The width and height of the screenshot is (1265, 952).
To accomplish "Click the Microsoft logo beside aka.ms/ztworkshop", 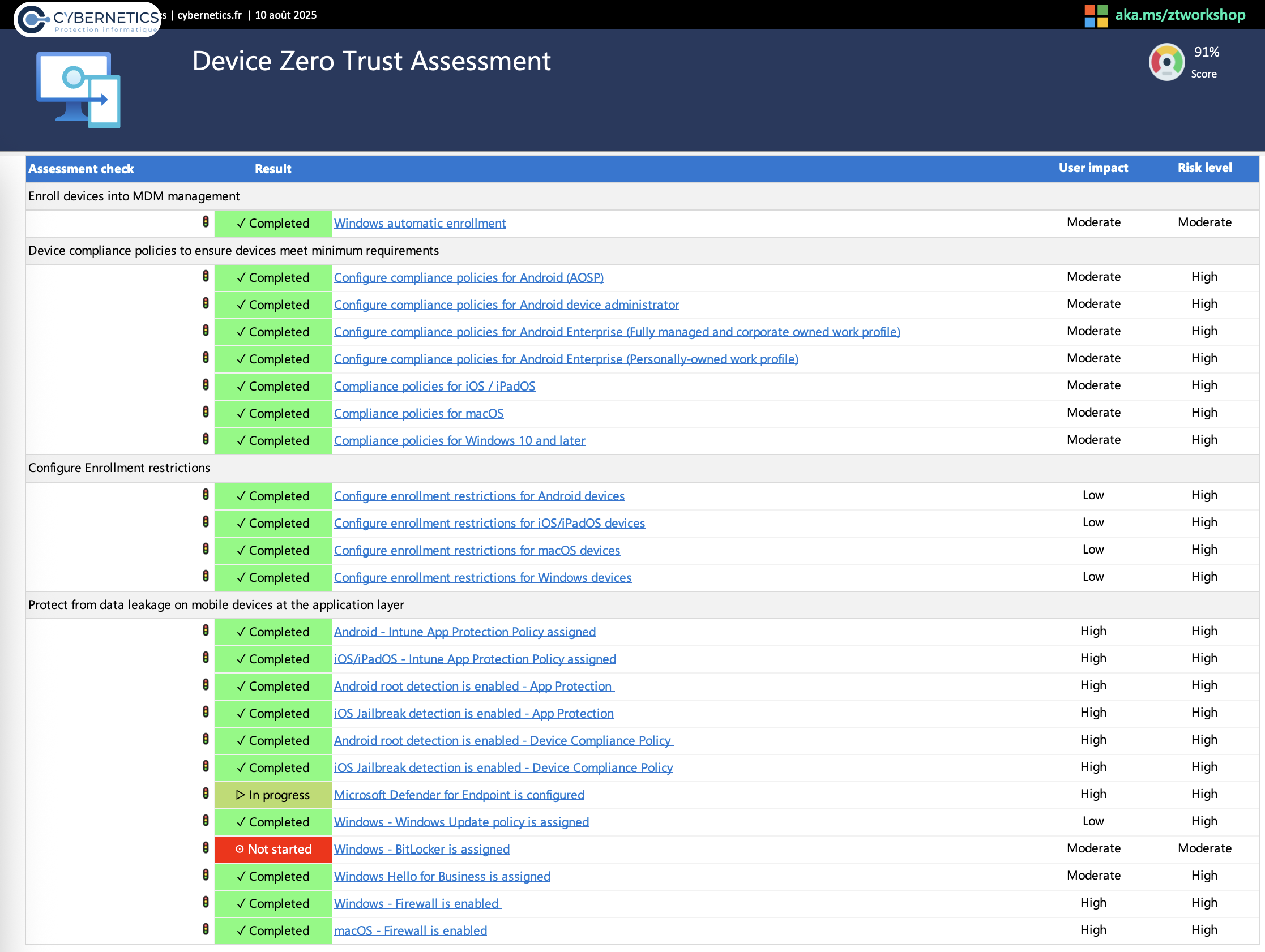I will pos(1095,15).
